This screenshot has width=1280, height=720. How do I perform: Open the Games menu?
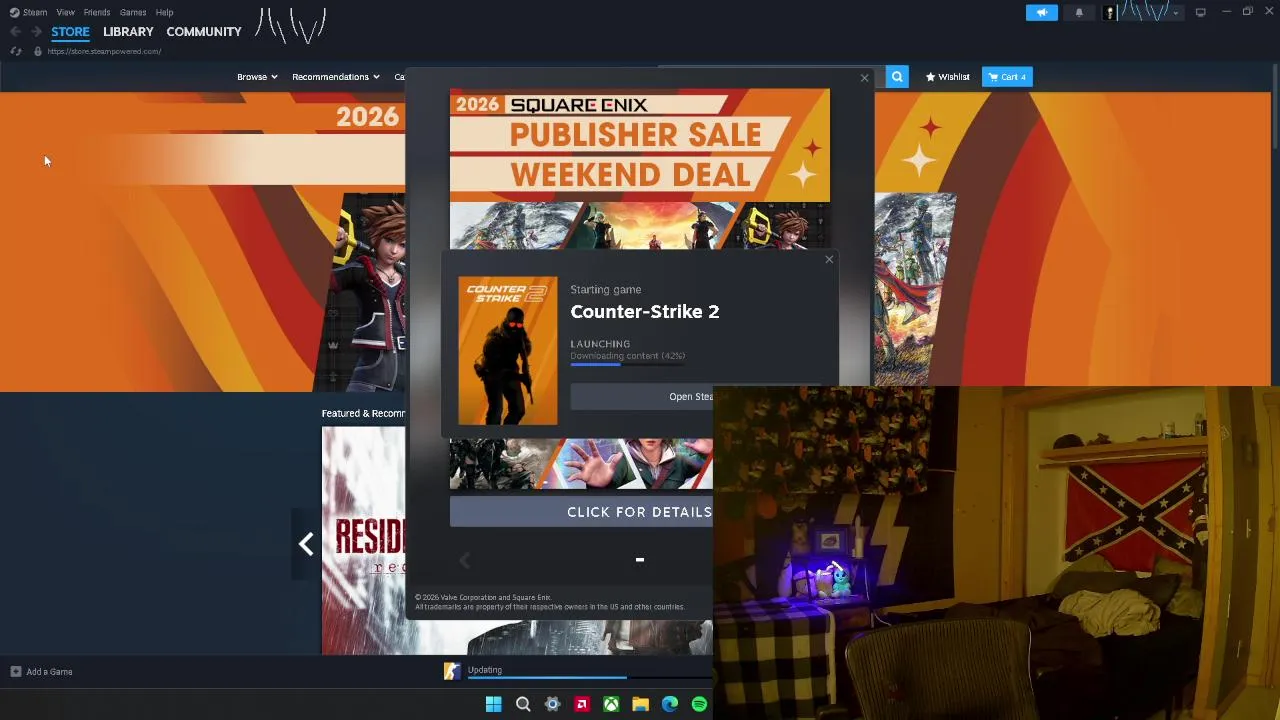click(133, 12)
